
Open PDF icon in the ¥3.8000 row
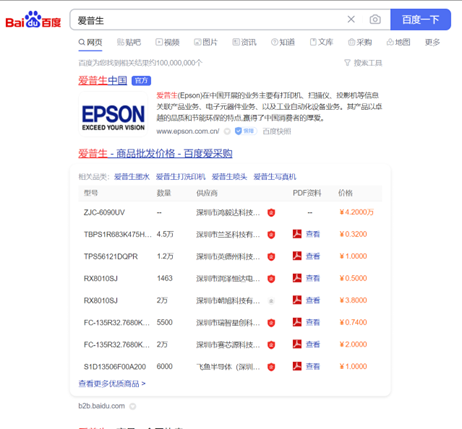coord(297,300)
